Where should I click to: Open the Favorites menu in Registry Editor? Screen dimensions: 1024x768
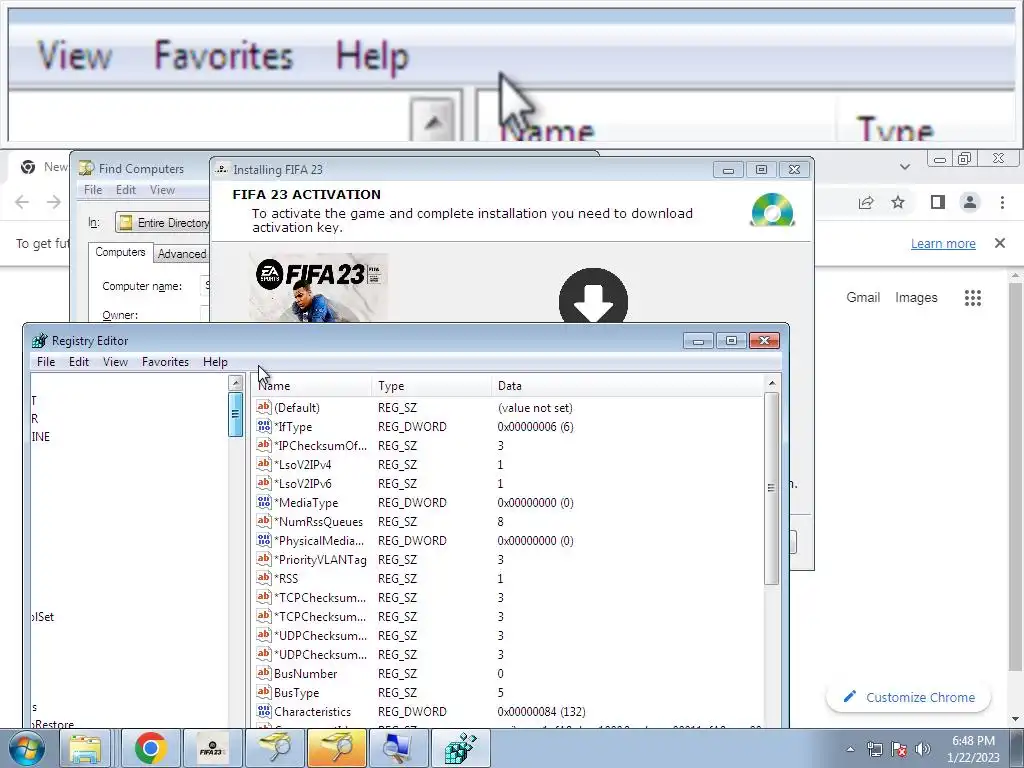click(x=165, y=362)
